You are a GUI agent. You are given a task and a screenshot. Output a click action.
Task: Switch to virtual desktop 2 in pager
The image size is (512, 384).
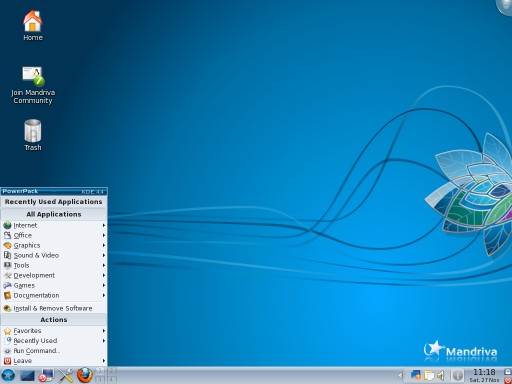pos(112,371)
